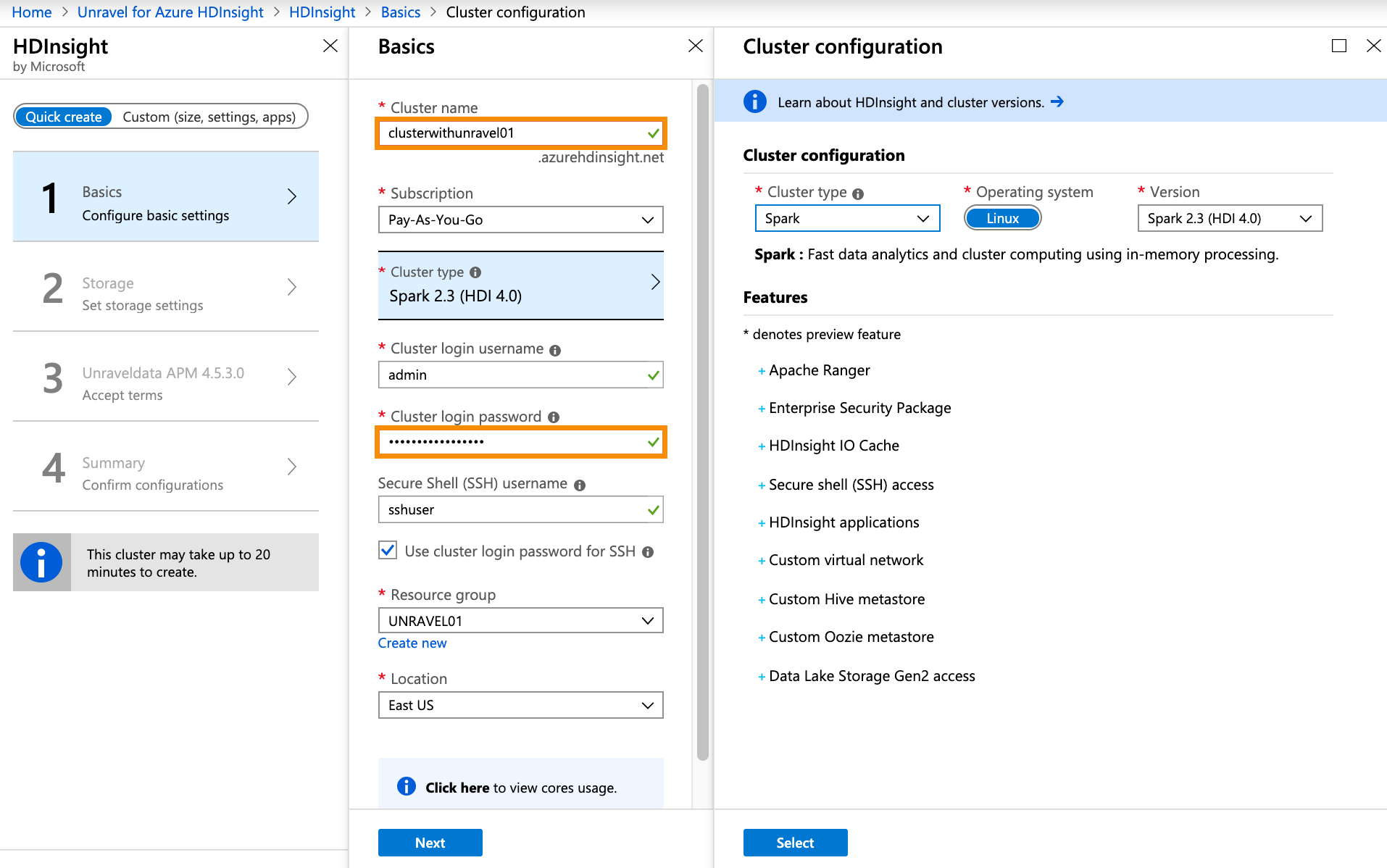Viewport: 1387px width, 868px height.
Task: Expand Data Lake Storage Gen2 access plus icon
Action: [x=762, y=677]
